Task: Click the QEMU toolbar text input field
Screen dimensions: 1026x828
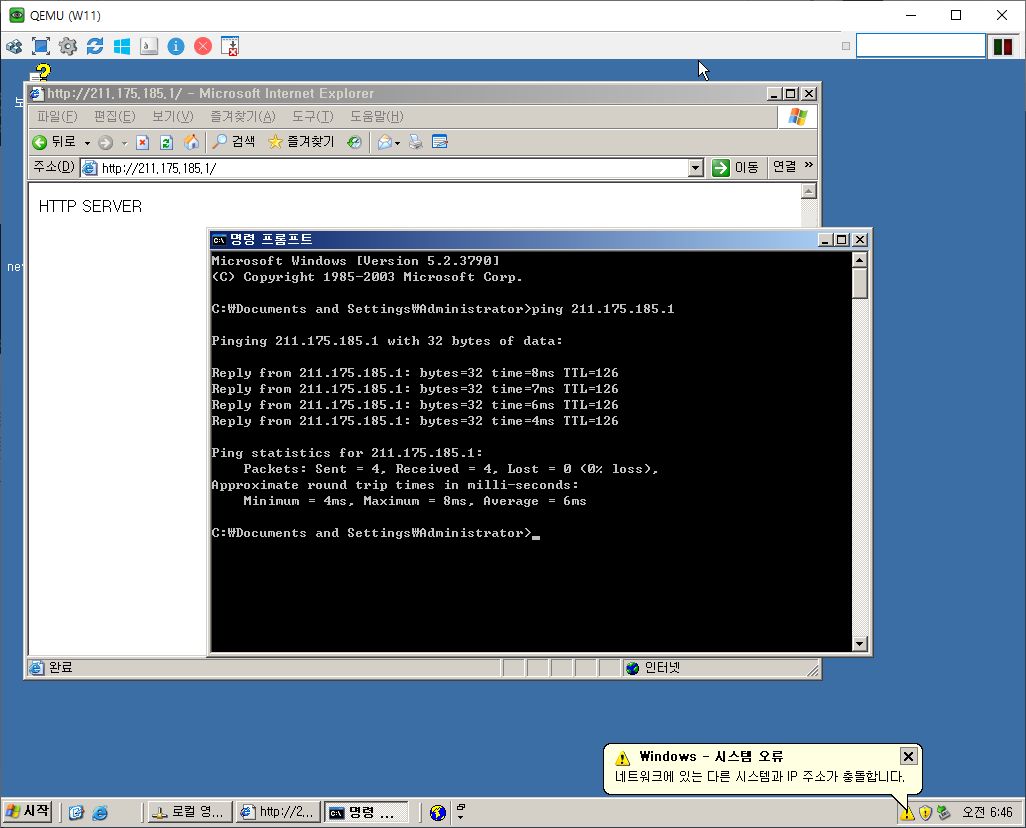Action: tap(921, 46)
